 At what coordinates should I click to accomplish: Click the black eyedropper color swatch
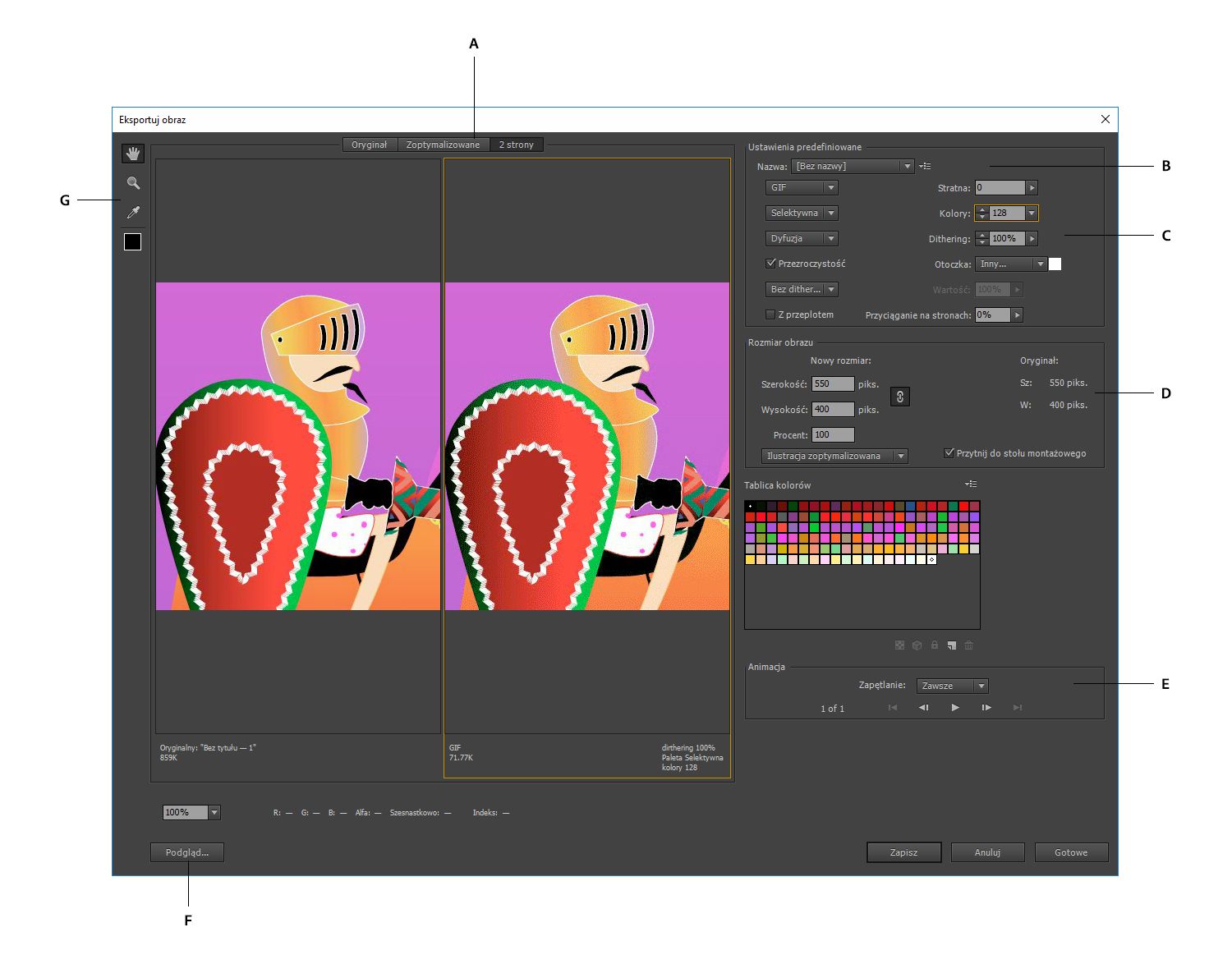132,241
